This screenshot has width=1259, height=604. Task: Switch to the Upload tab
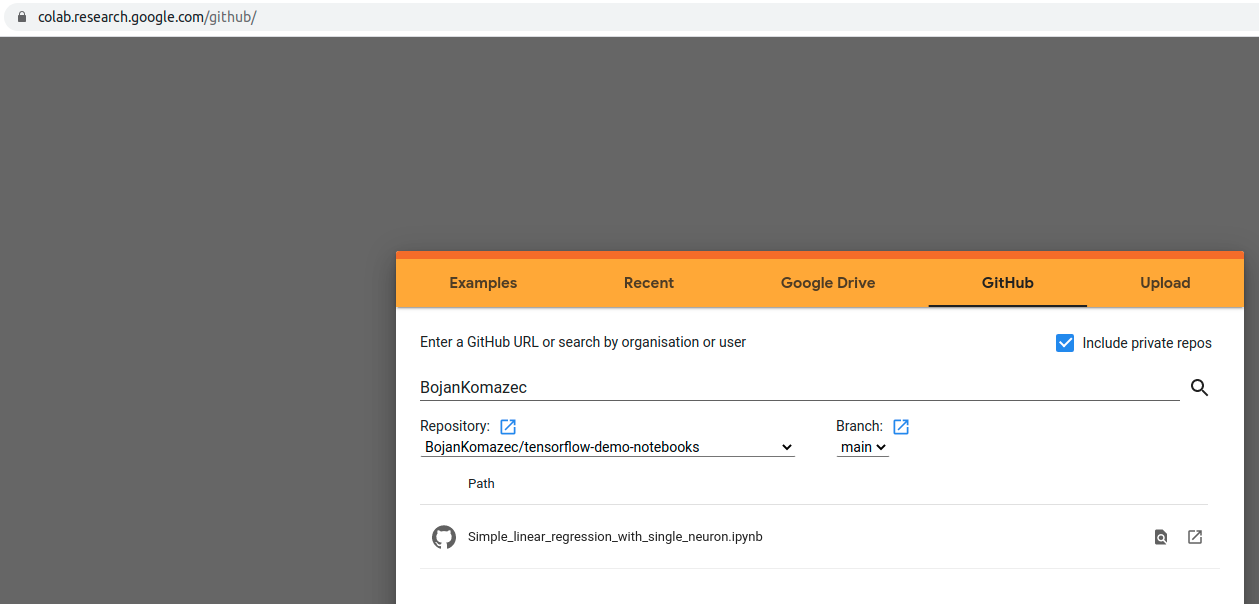point(1164,283)
